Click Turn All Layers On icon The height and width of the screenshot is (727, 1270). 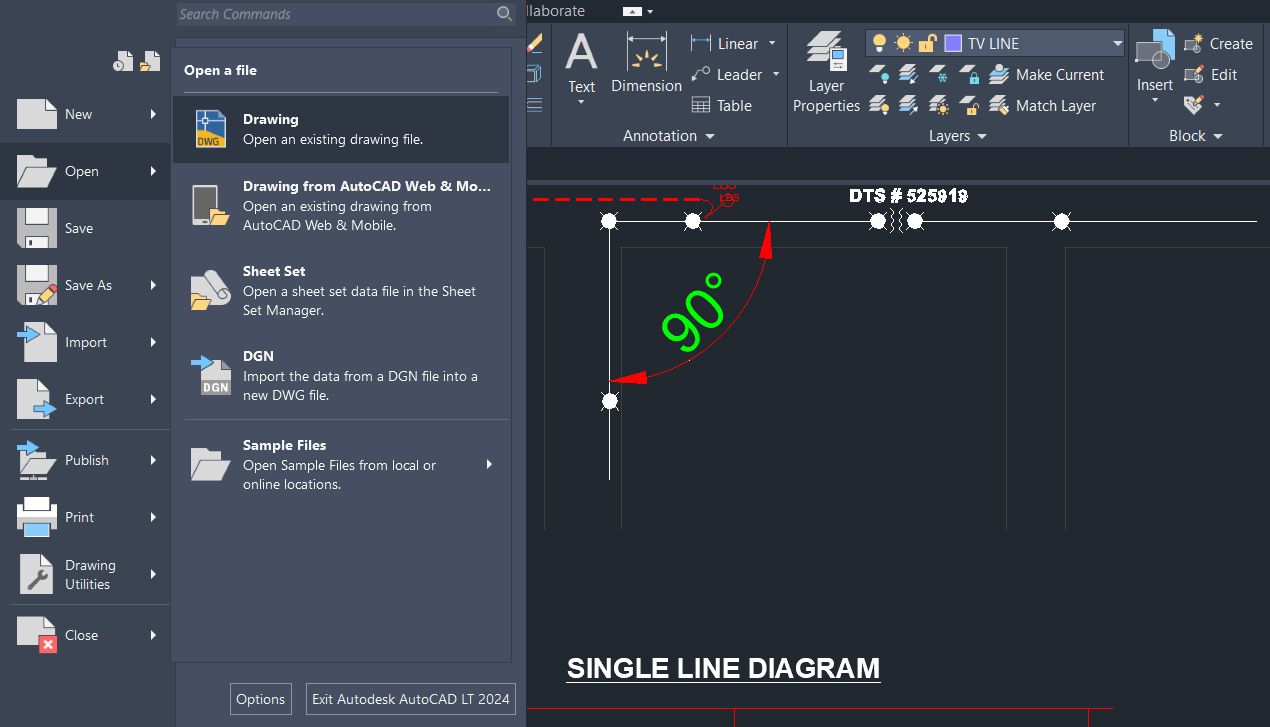coord(879,105)
